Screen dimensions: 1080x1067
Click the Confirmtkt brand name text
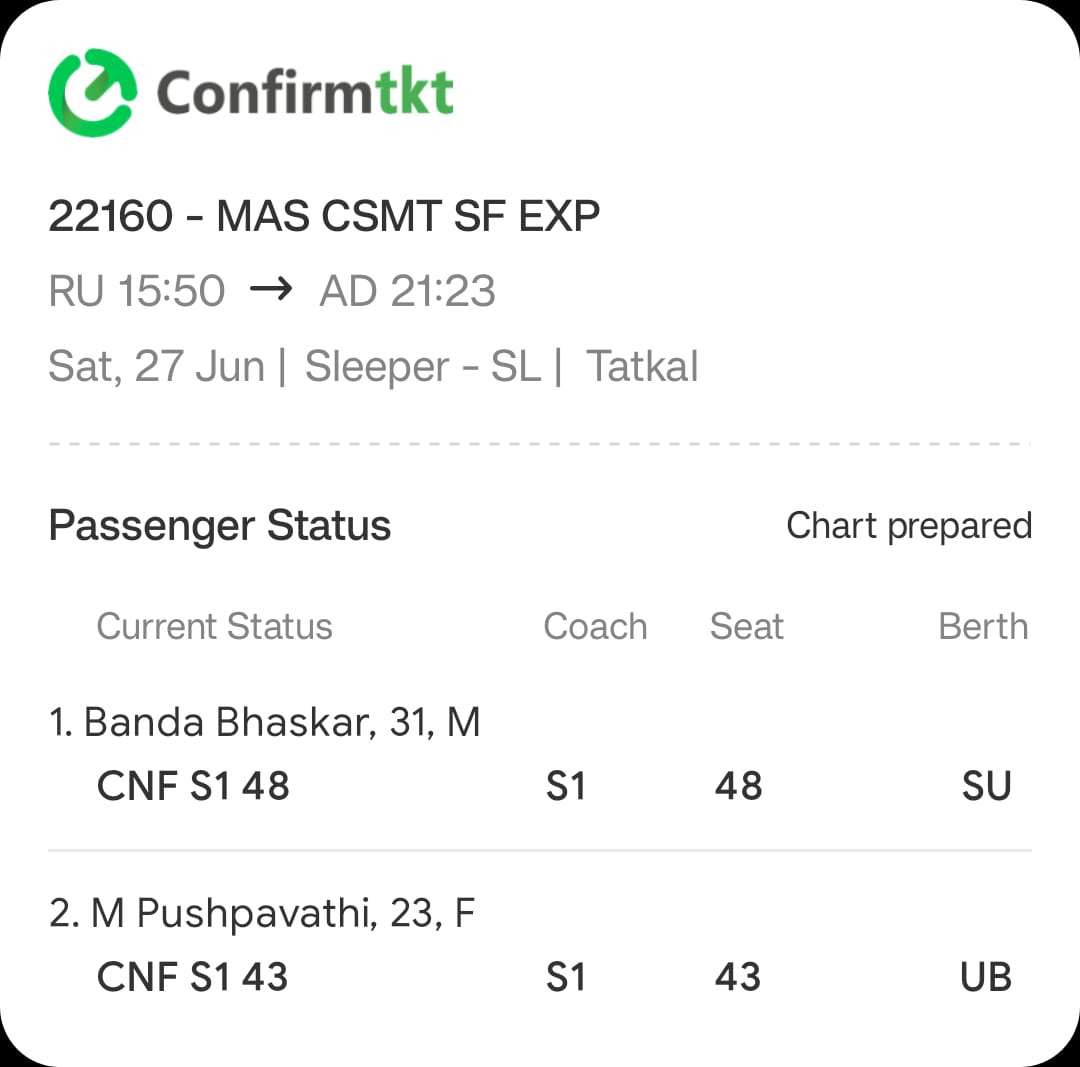[x=305, y=92]
